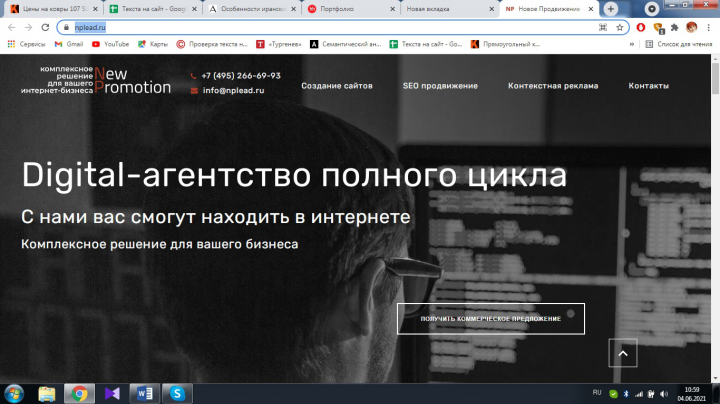Click the green checkmark tray icon

coord(613,394)
